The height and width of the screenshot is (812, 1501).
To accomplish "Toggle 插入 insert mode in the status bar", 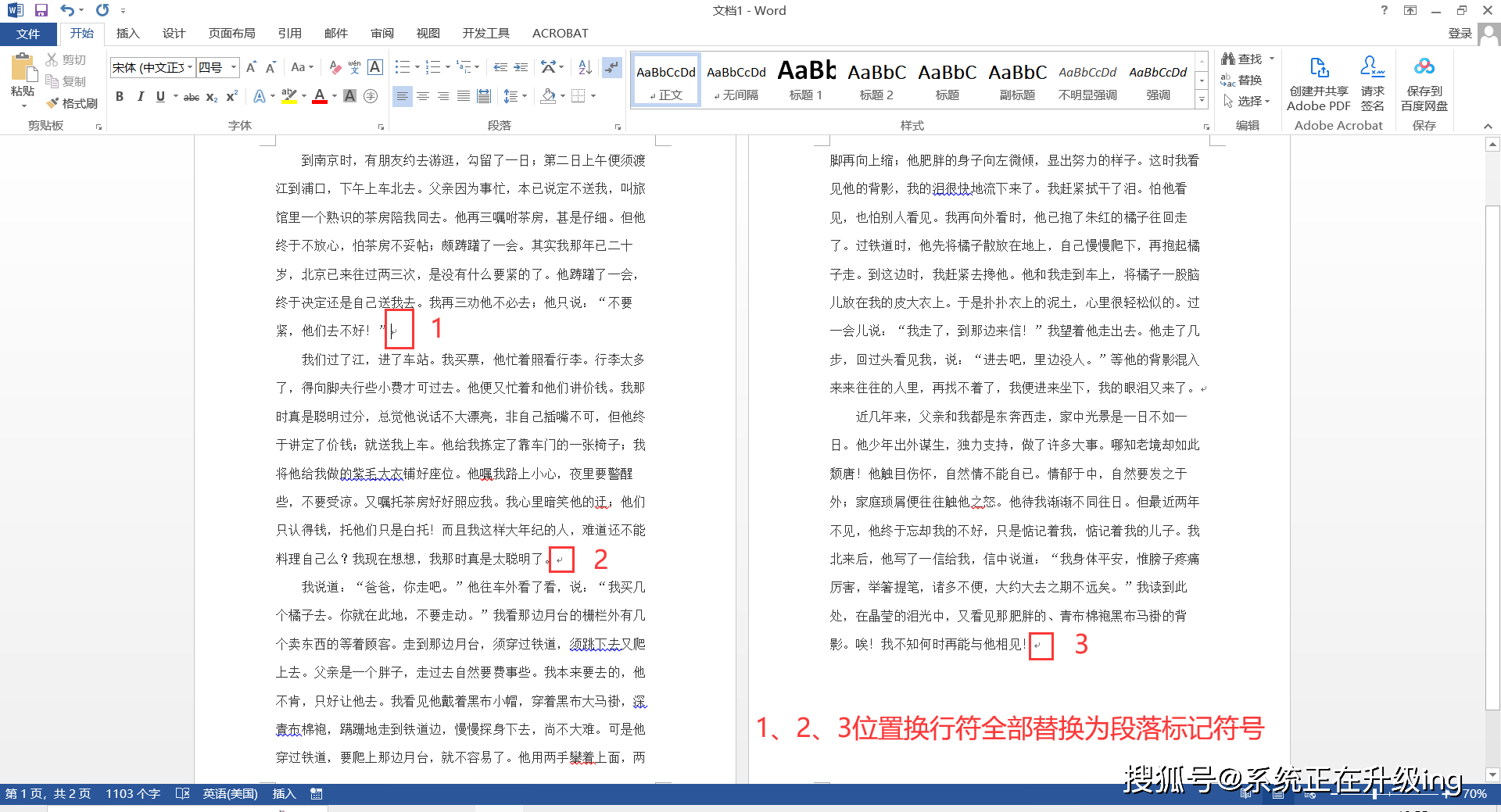I will (x=284, y=794).
